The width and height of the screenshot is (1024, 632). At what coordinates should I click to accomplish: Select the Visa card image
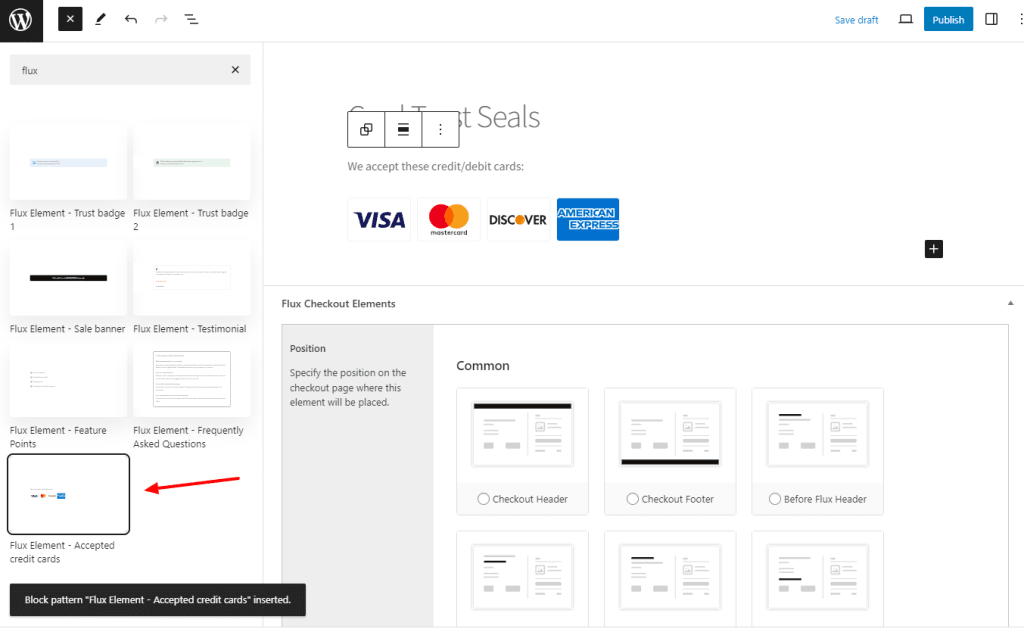[379, 219]
